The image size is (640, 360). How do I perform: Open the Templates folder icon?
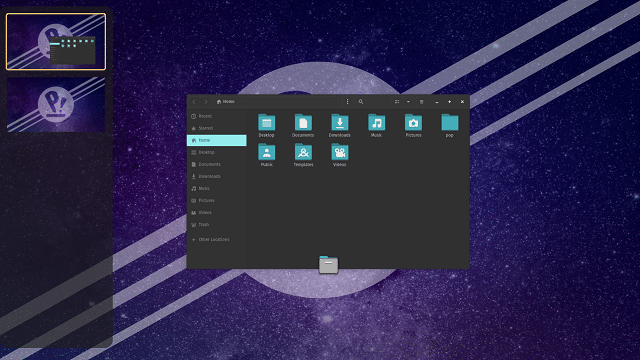pyautogui.click(x=303, y=152)
